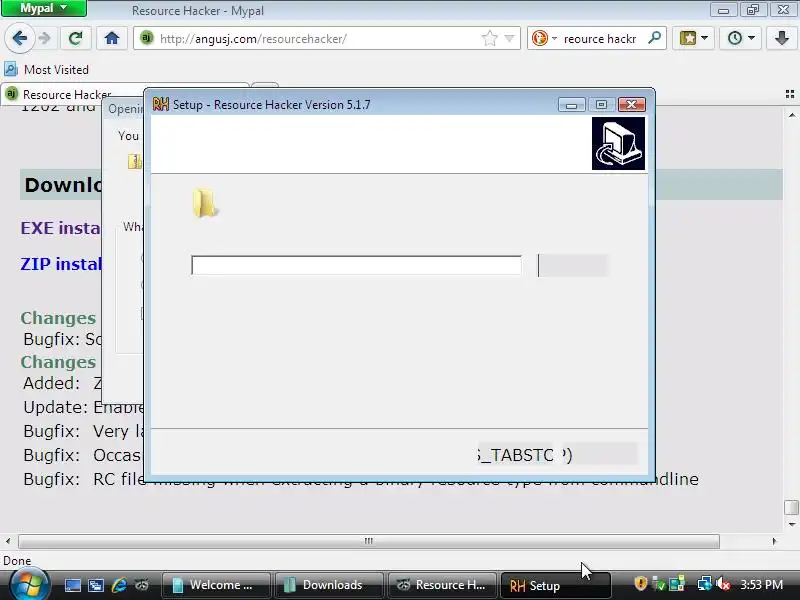Viewport: 800px width, 600px height.
Task: Click the install path text field in Setup
Action: tap(356, 265)
